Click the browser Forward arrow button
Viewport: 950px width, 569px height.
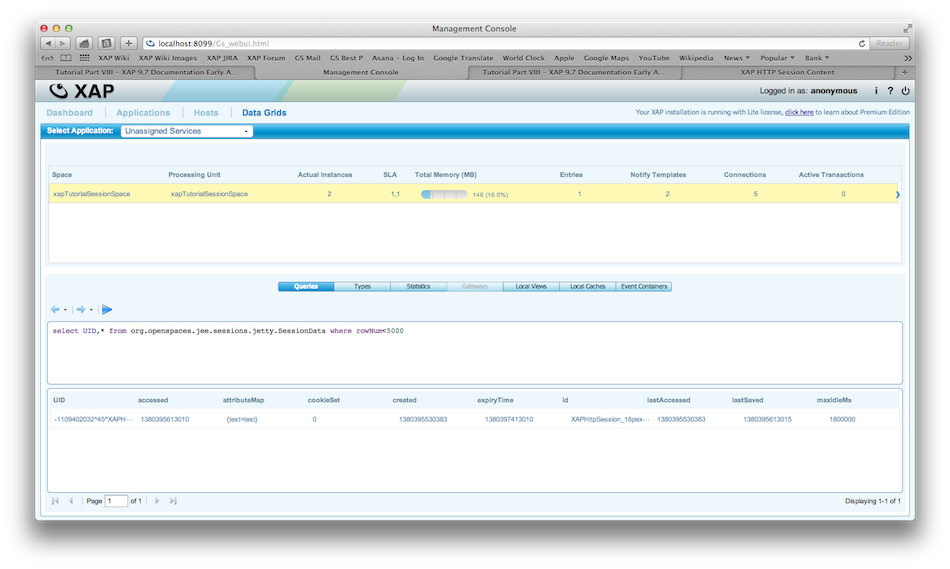[x=62, y=43]
